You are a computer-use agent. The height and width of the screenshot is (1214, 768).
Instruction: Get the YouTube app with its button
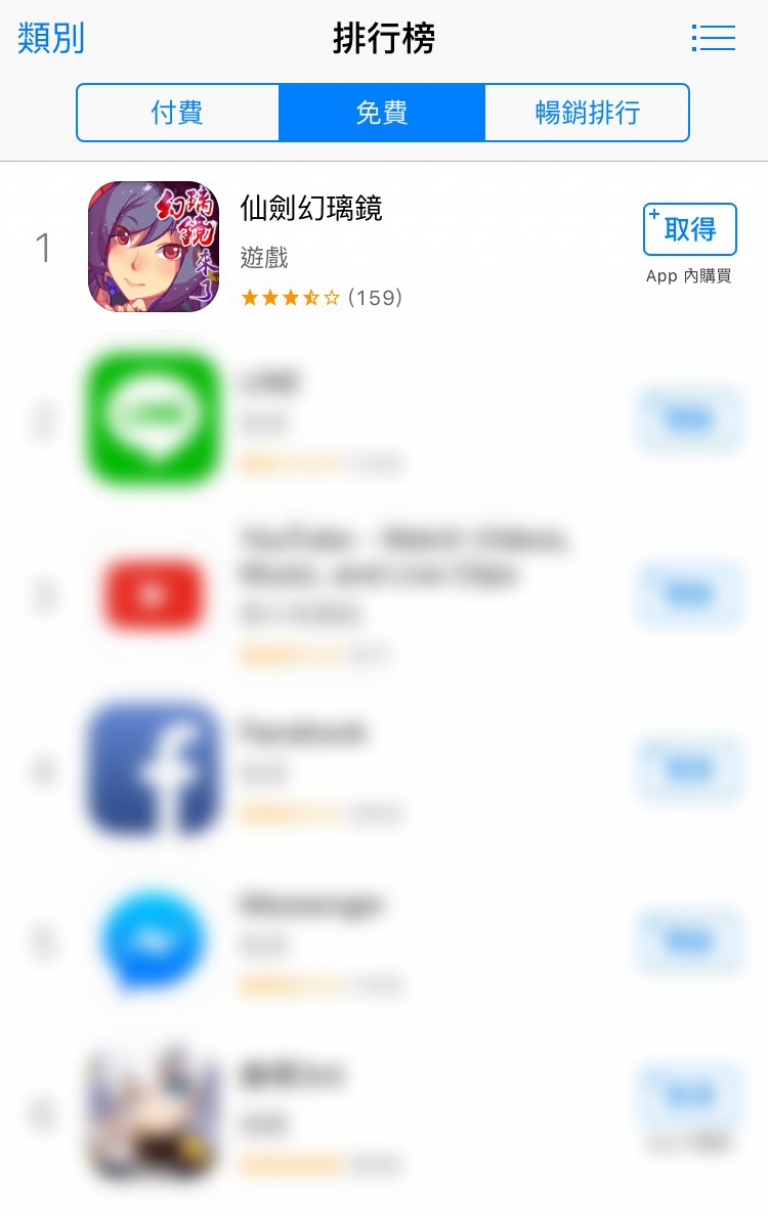click(690, 595)
